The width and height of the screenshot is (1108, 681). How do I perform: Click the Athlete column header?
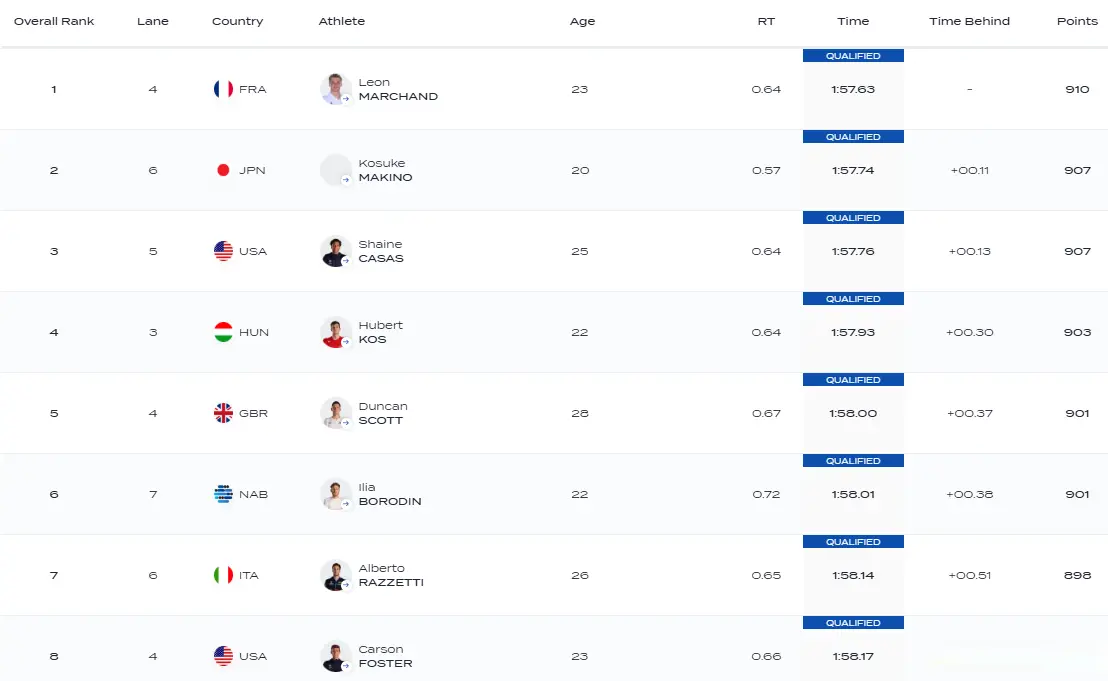click(x=341, y=21)
